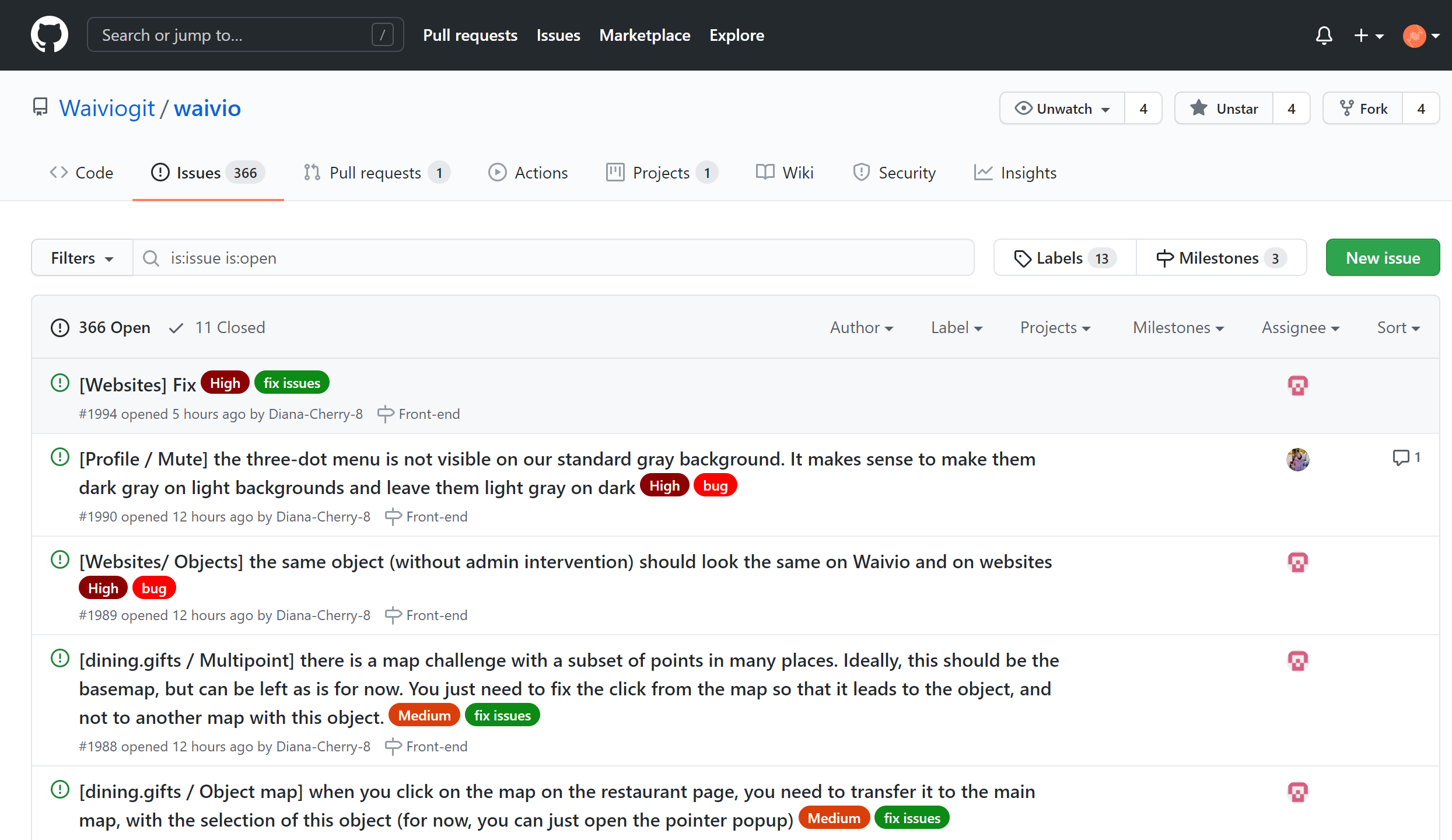Create a New issue

1383,257
